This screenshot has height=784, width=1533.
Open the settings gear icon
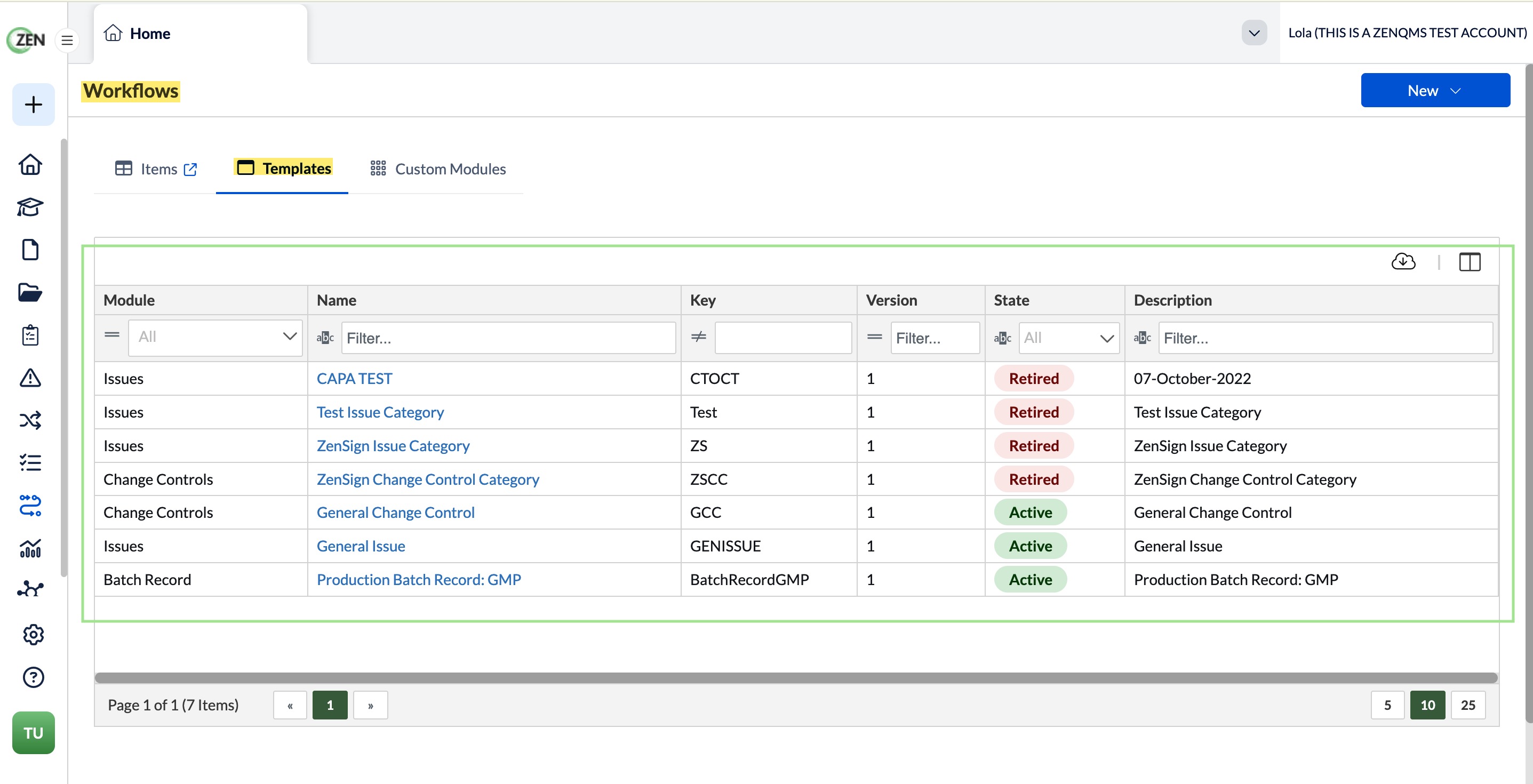tap(33, 635)
